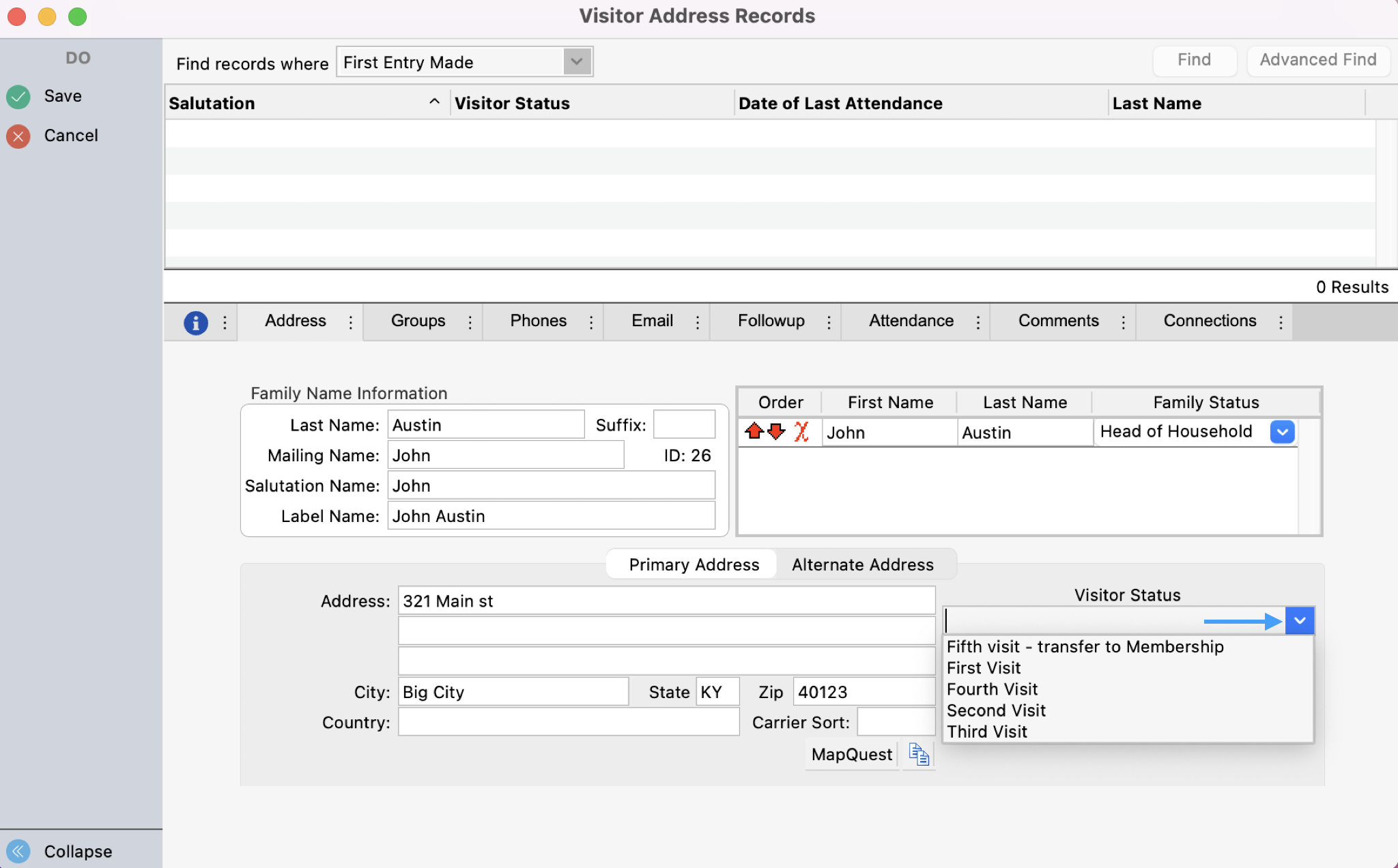
Task: Click the Advanced Find button
Action: click(1317, 60)
